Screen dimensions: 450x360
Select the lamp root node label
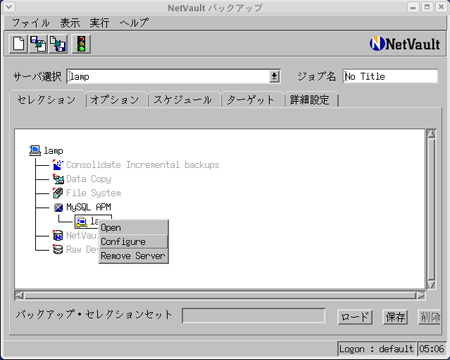click(x=53, y=151)
